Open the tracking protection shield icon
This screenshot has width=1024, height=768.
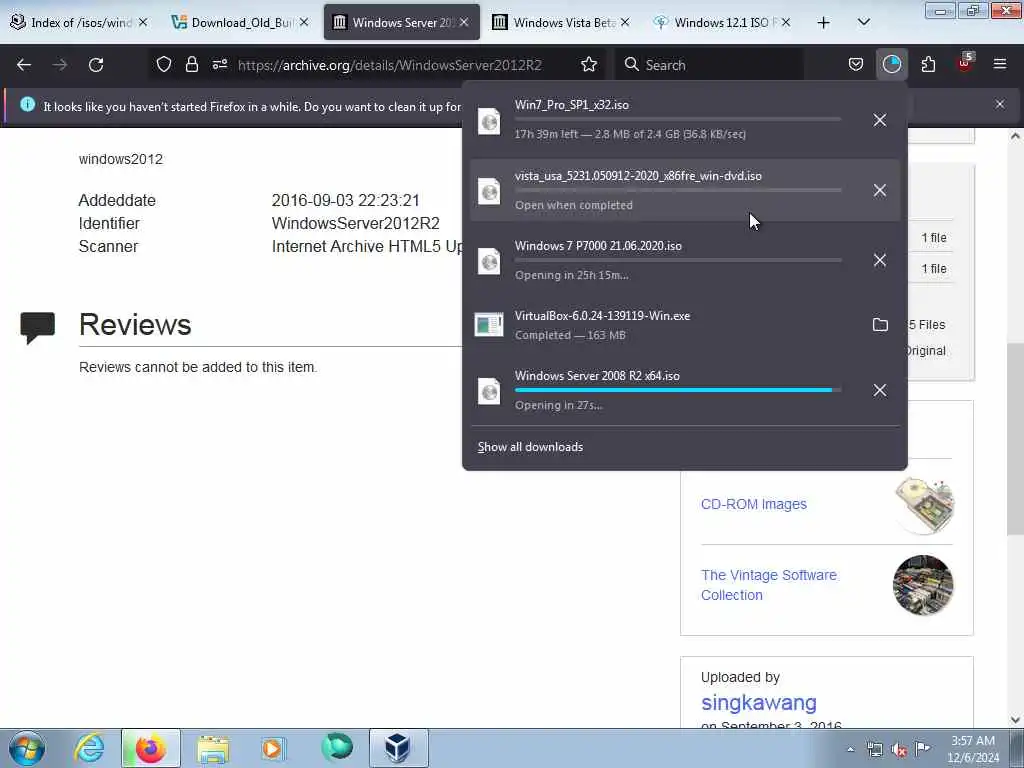pyautogui.click(x=164, y=65)
